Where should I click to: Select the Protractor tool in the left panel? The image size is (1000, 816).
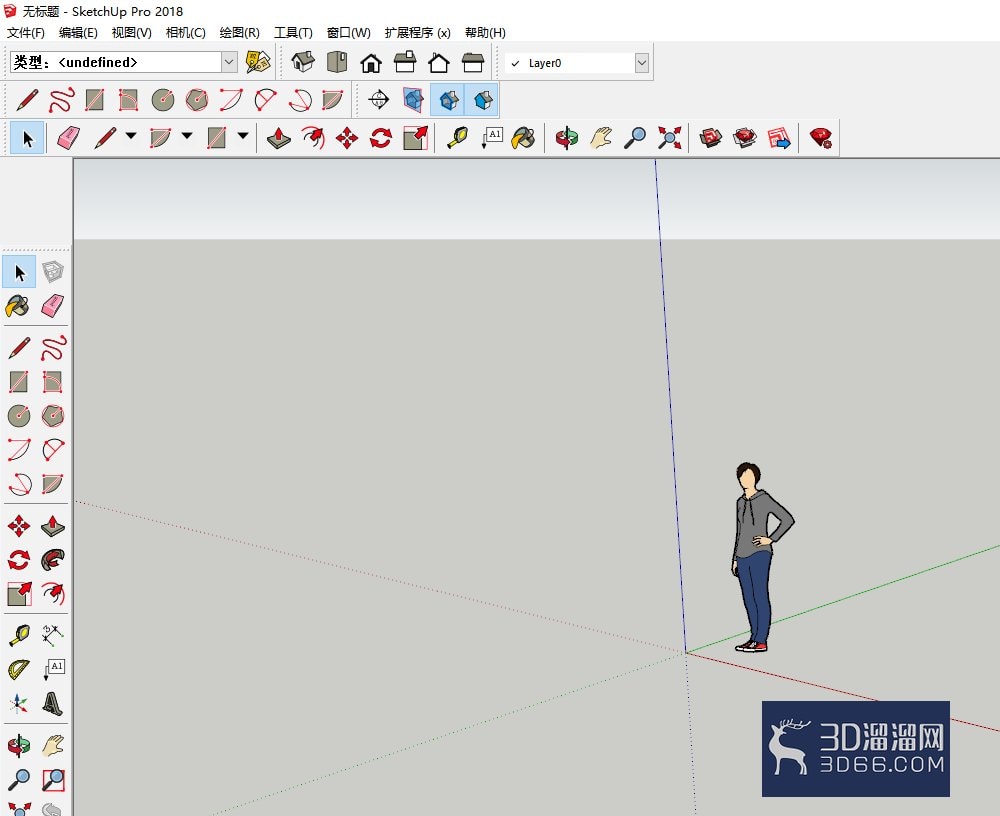pyautogui.click(x=19, y=669)
